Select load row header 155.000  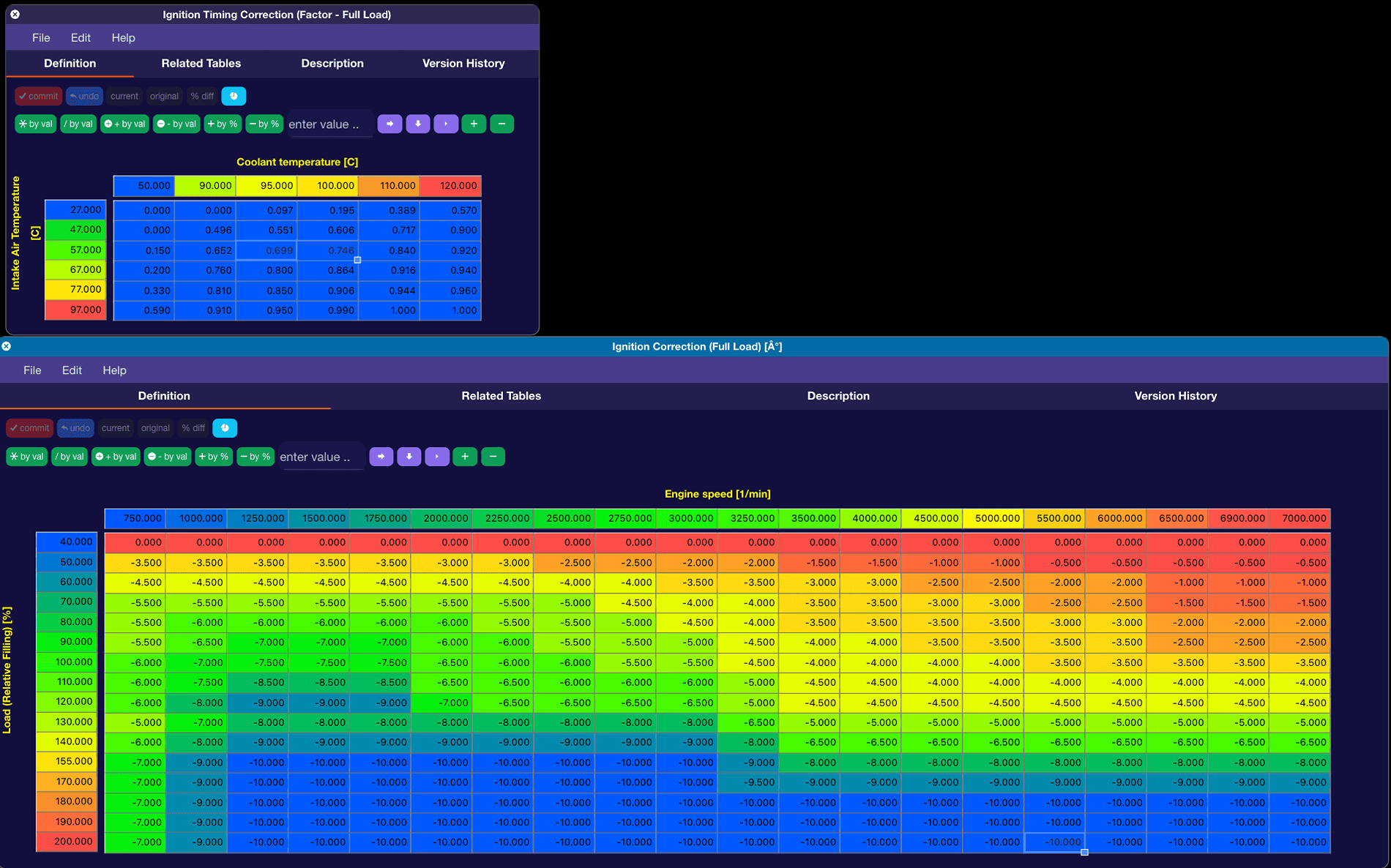click(67, 761)
